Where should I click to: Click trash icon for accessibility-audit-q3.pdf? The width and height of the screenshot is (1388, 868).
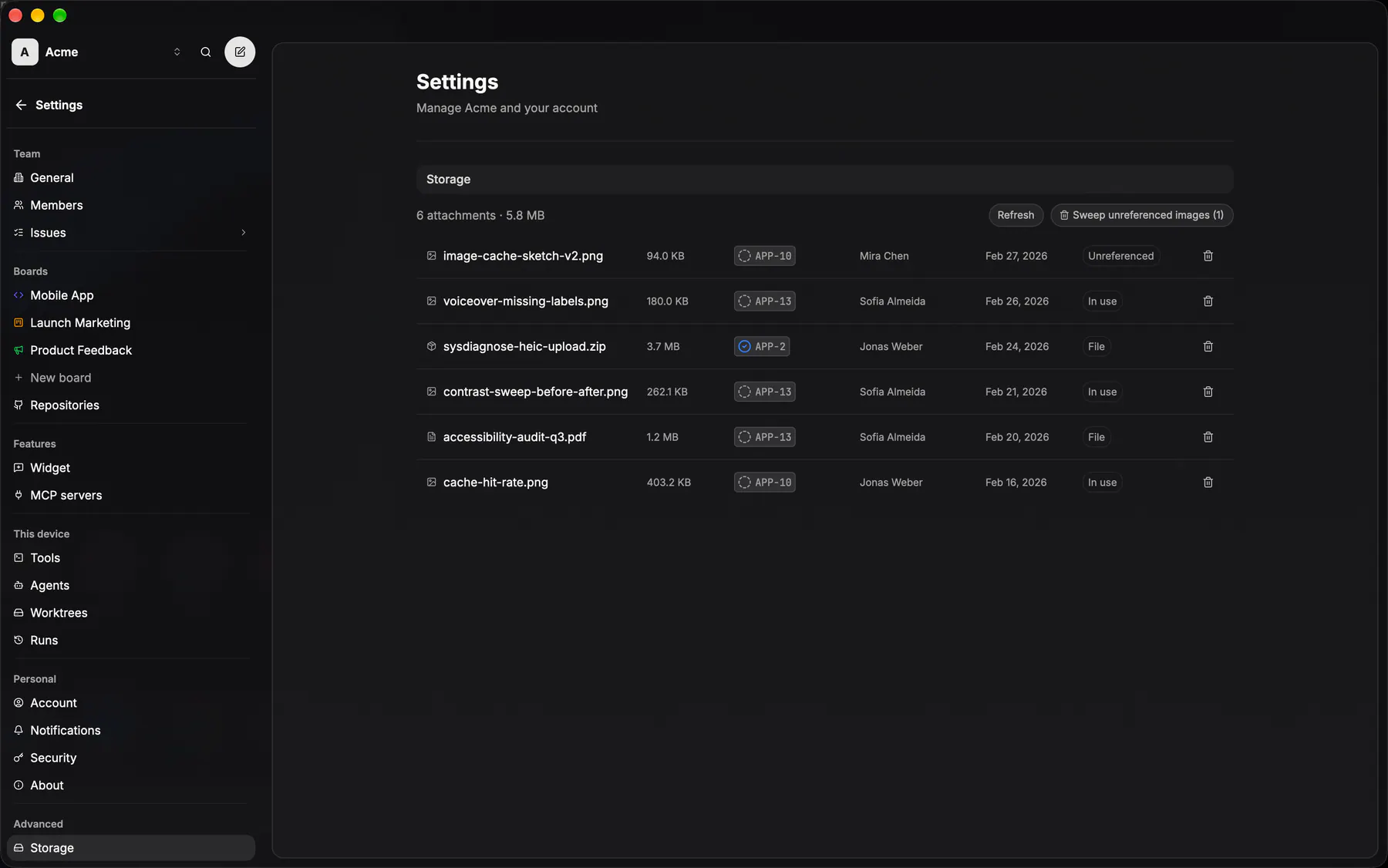tap(1208, 437)
